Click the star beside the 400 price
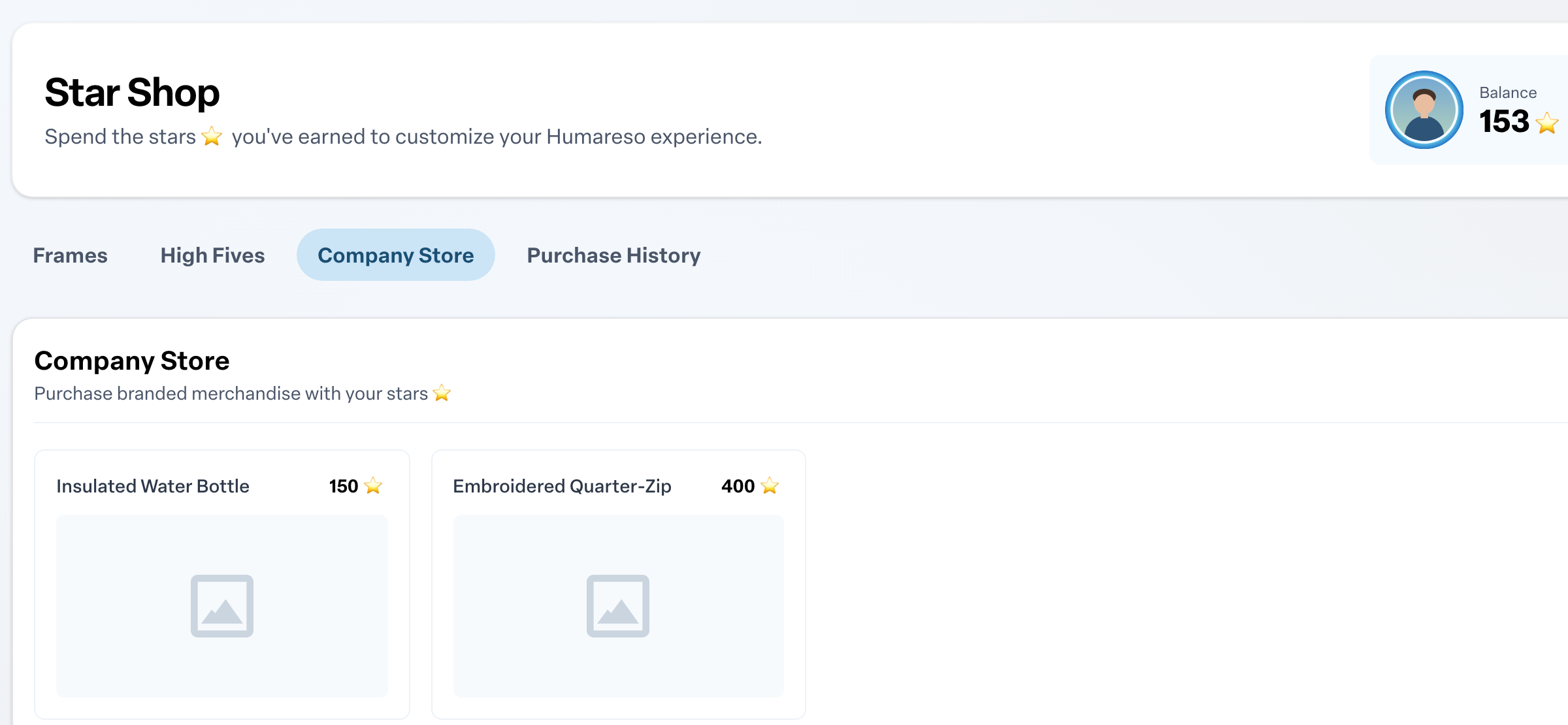1568x725 pixels. pyautogui.click(x=770, y=485)
